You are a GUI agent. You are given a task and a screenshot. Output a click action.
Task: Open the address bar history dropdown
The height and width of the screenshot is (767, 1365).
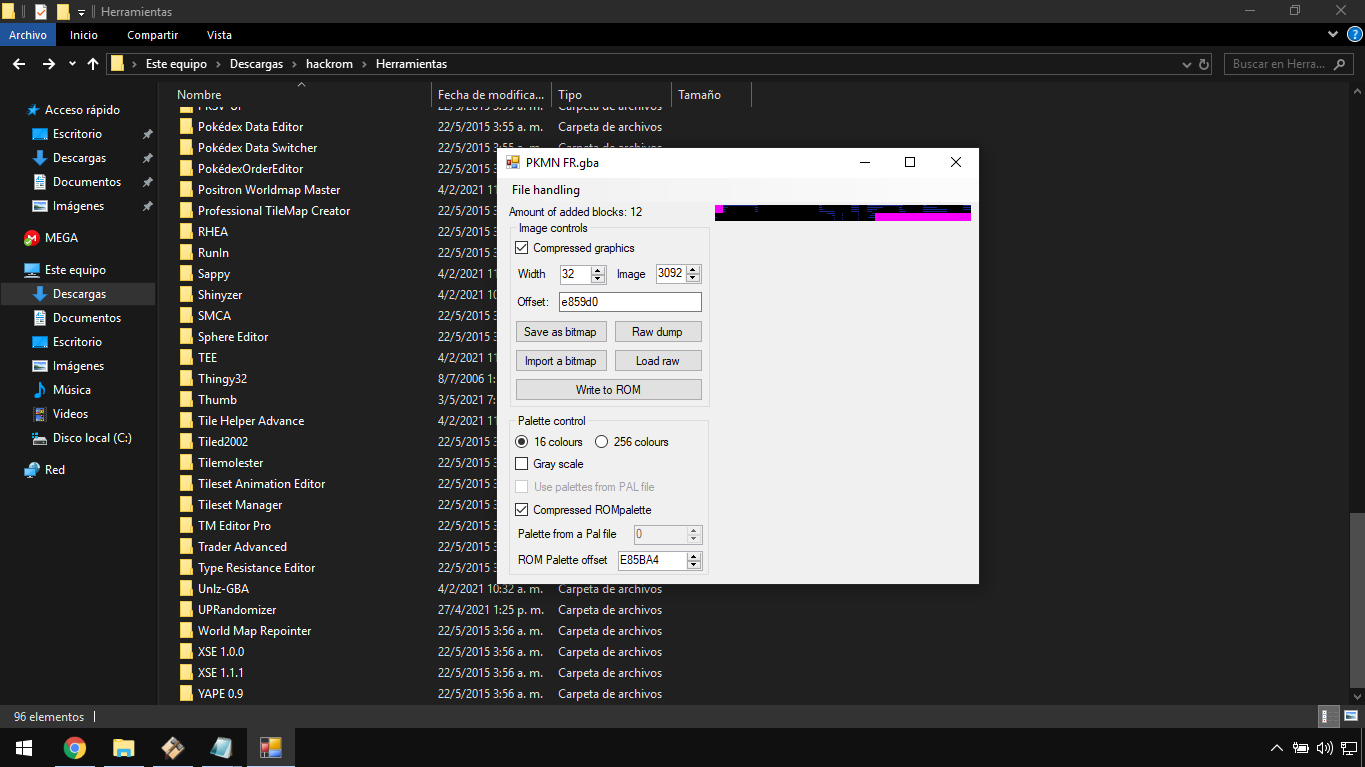(1188, 63)
